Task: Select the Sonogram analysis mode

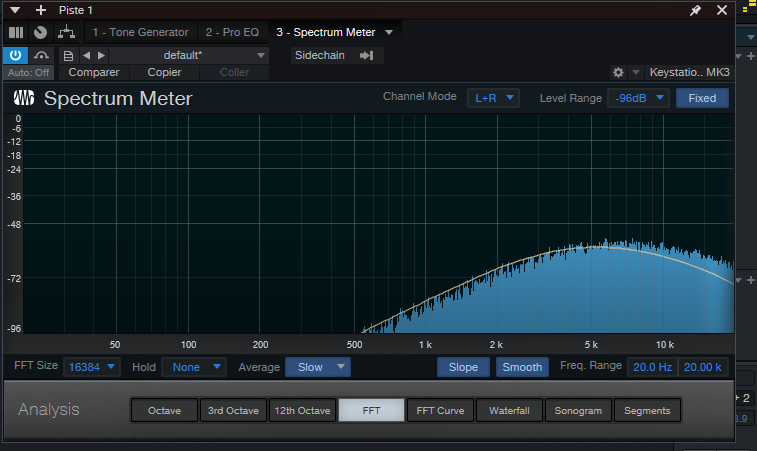Action: [578, 410]
